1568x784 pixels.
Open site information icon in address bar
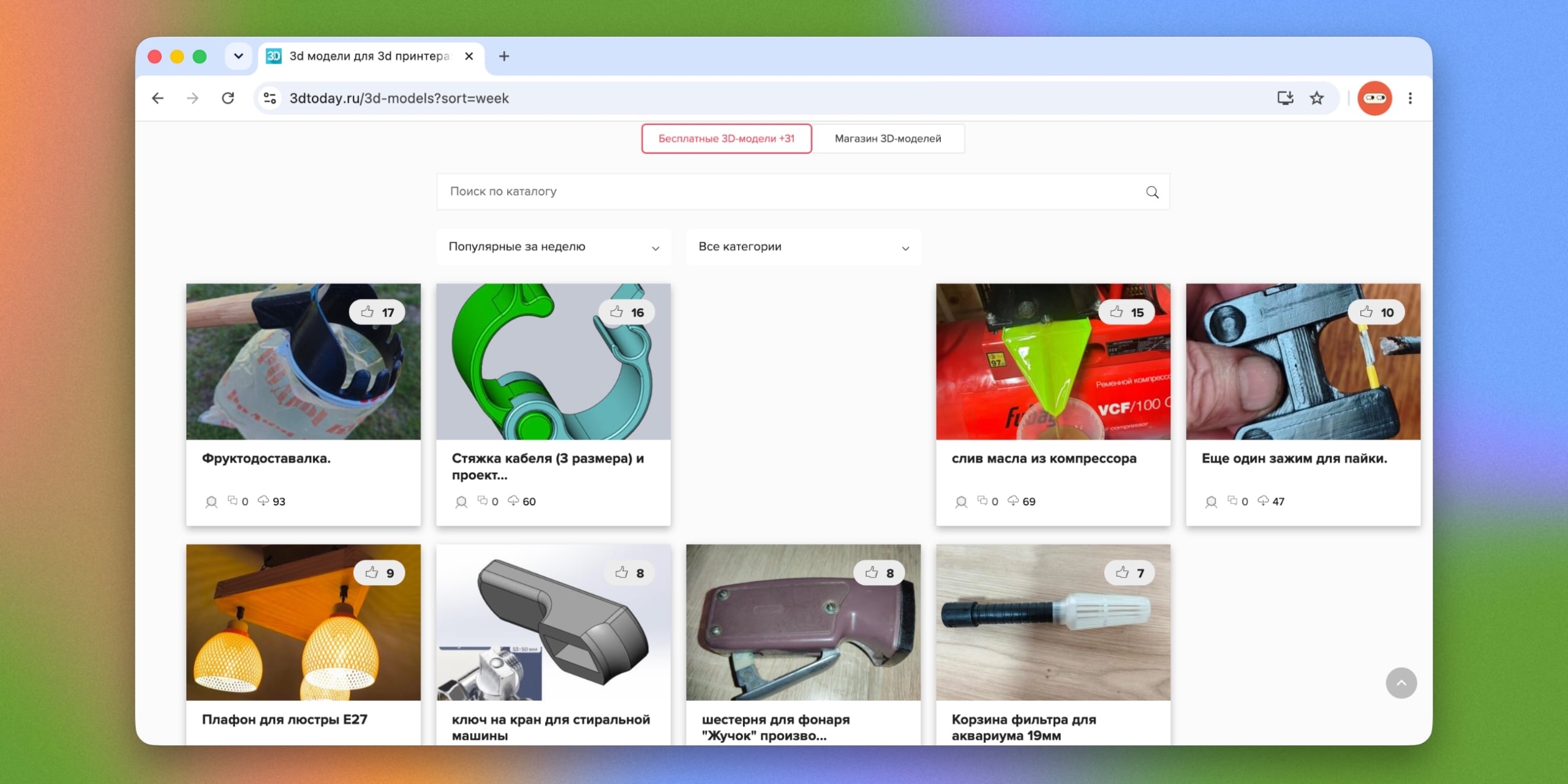point(270,98)
